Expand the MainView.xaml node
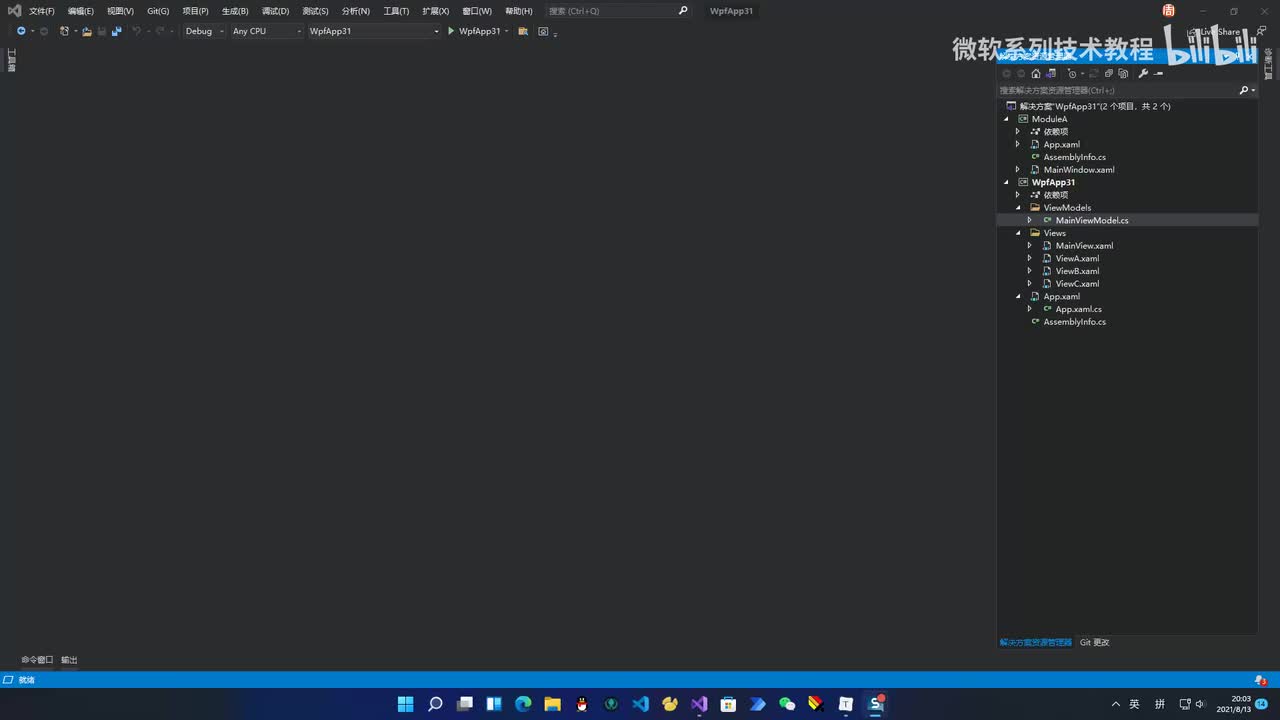This screenshot has height=720, width=1280. [1030, 246]
